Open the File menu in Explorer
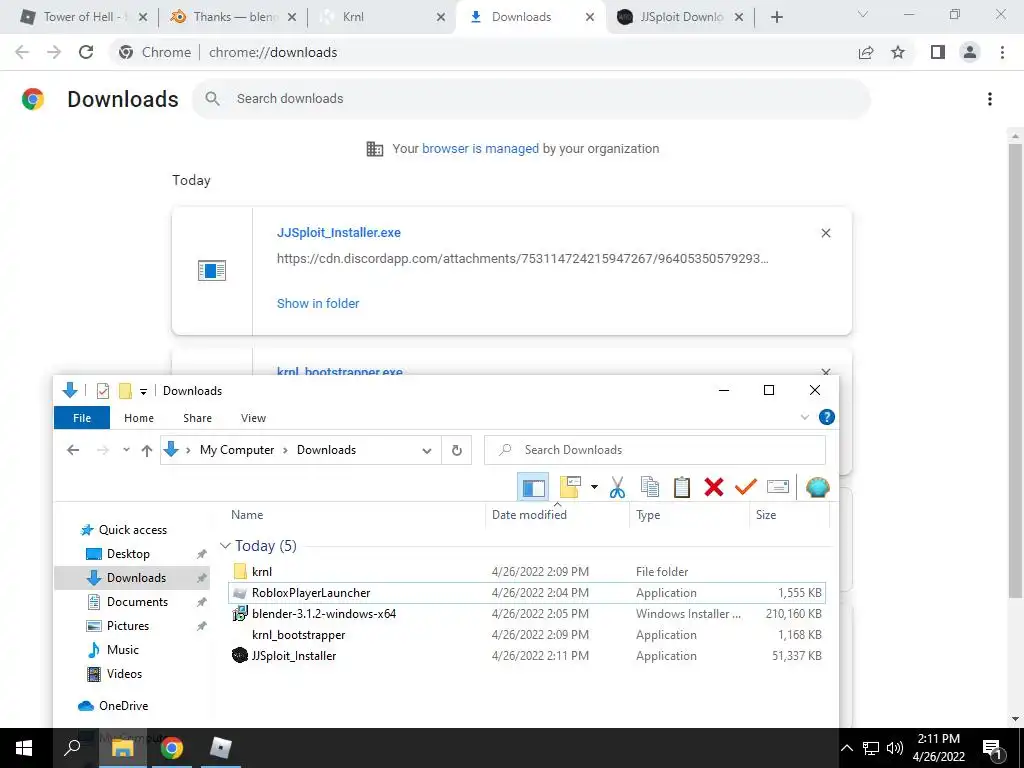Image resolution: width=1024 pixels, height=768 pixels. point(82,418)
